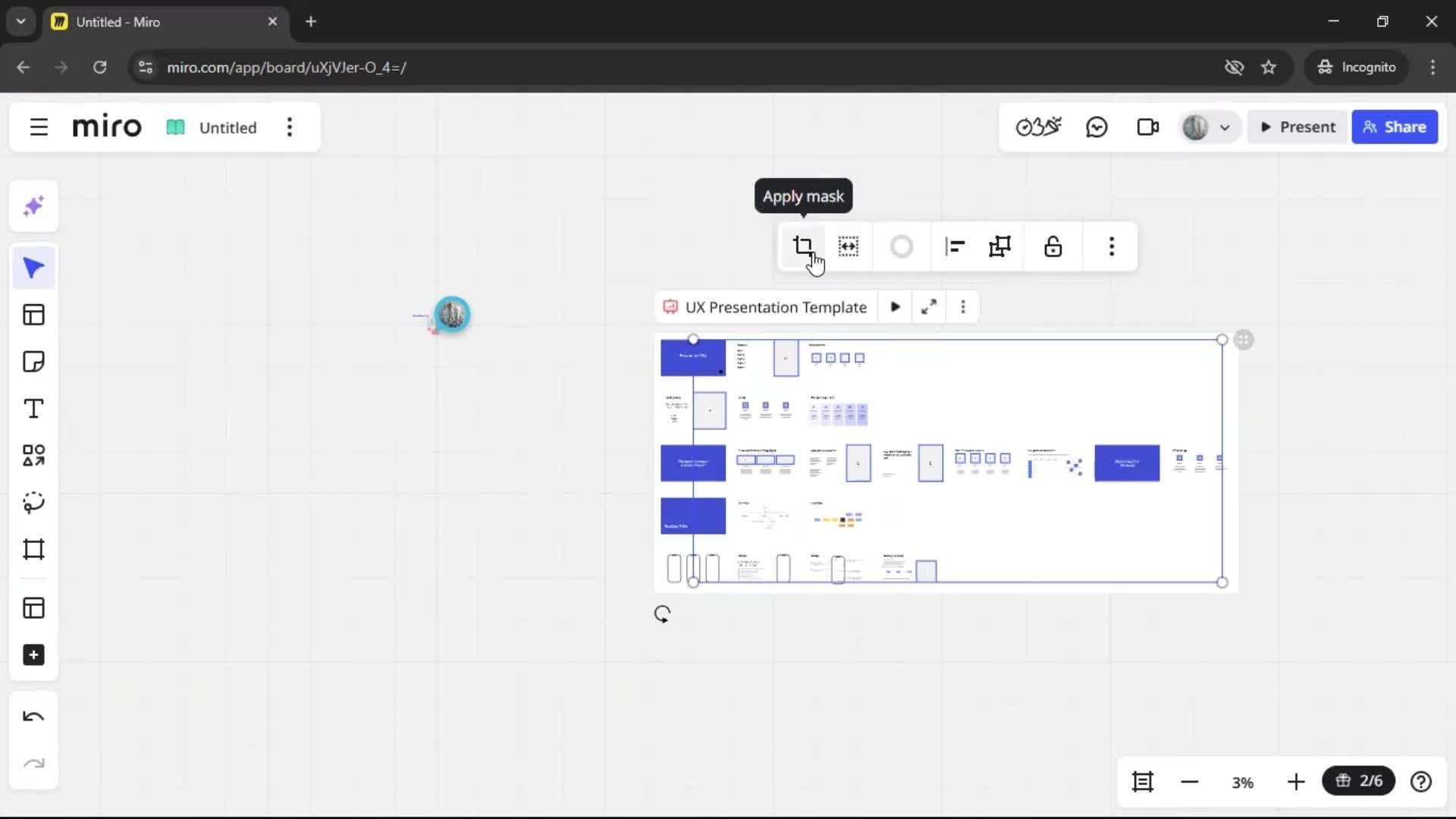Zoom in with the plus button
1456x819 pixels.
click(x=1296, y=782)
